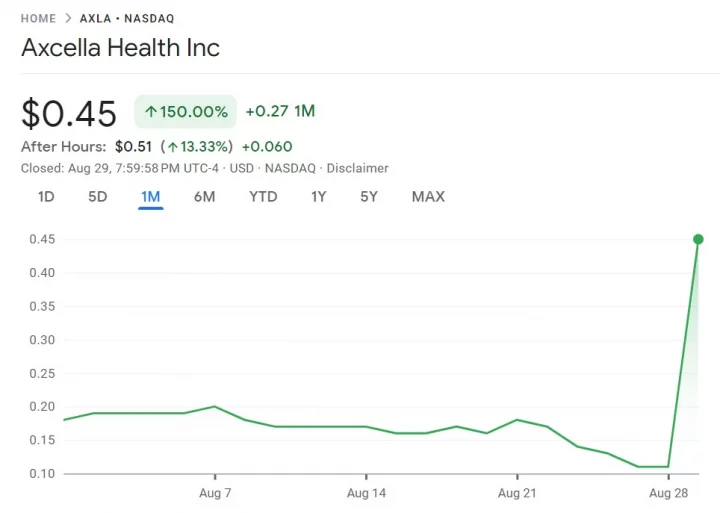
Task: Click the after hours $0.51 price
Action: point(133,147)
